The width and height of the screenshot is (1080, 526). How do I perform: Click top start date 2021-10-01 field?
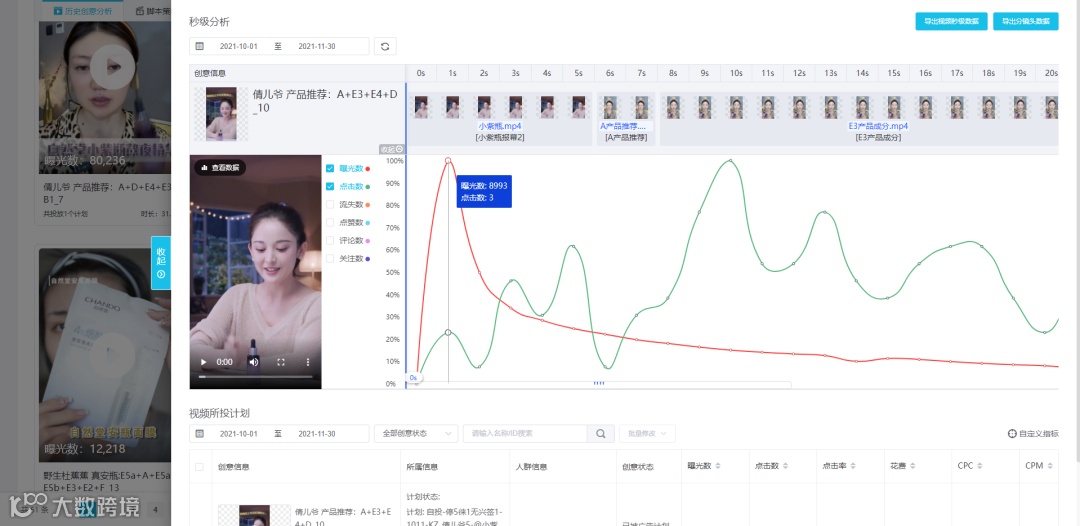tap(238, 46)
